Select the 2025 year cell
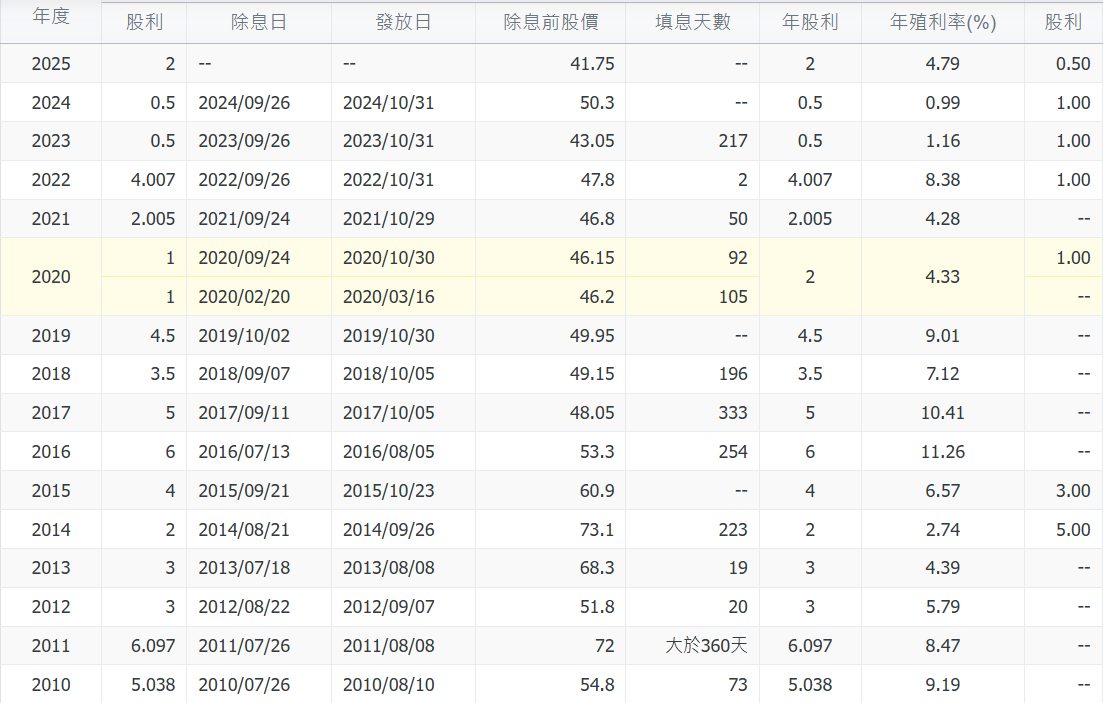This screenshot has width=1103, height=703. [x=51, y=64]
